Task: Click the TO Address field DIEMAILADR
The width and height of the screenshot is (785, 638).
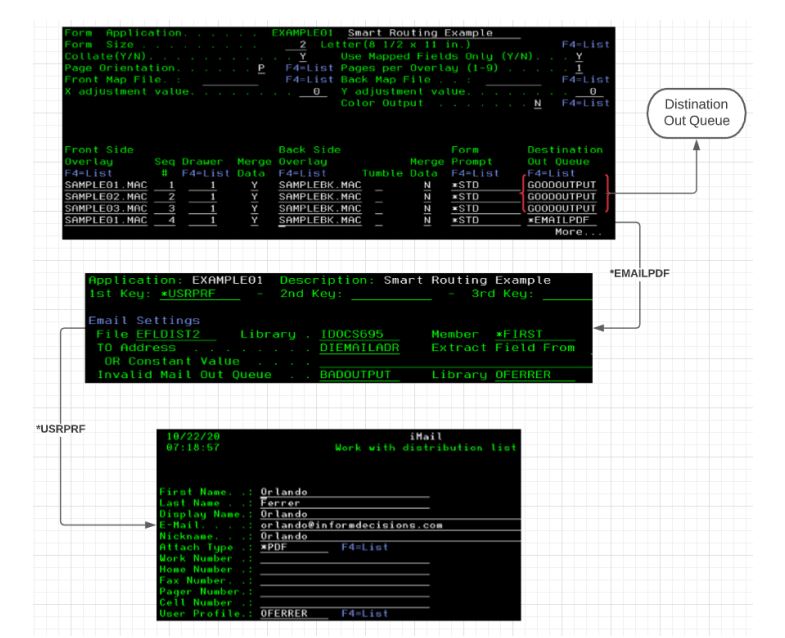Action: pos(360,348)
